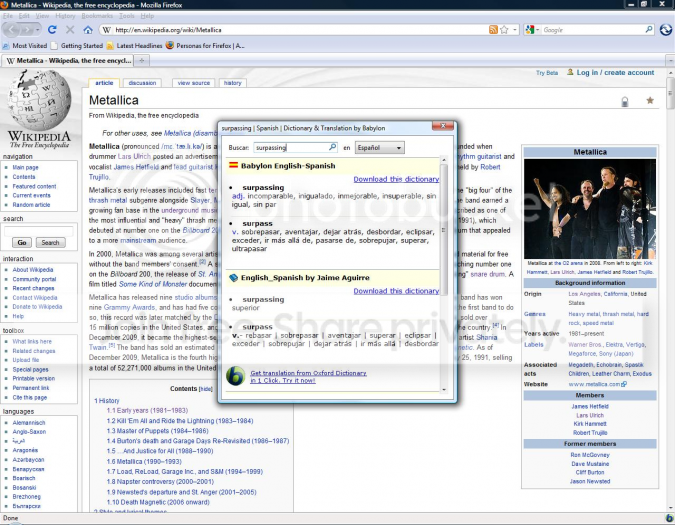Open the Bookmarks menu
Image resolution: width=675 pixels, height=525 pixels.
[96, 16]
